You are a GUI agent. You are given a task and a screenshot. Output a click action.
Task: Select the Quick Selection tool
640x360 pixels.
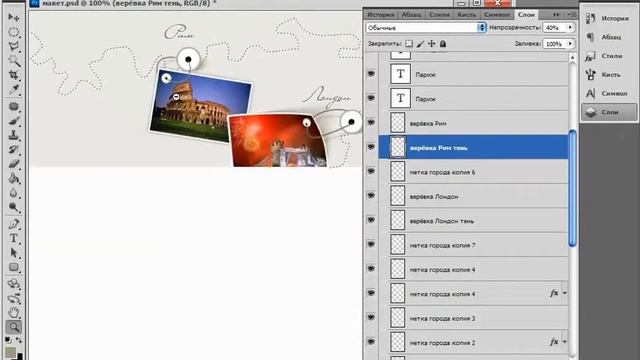[x=14, y=60]
